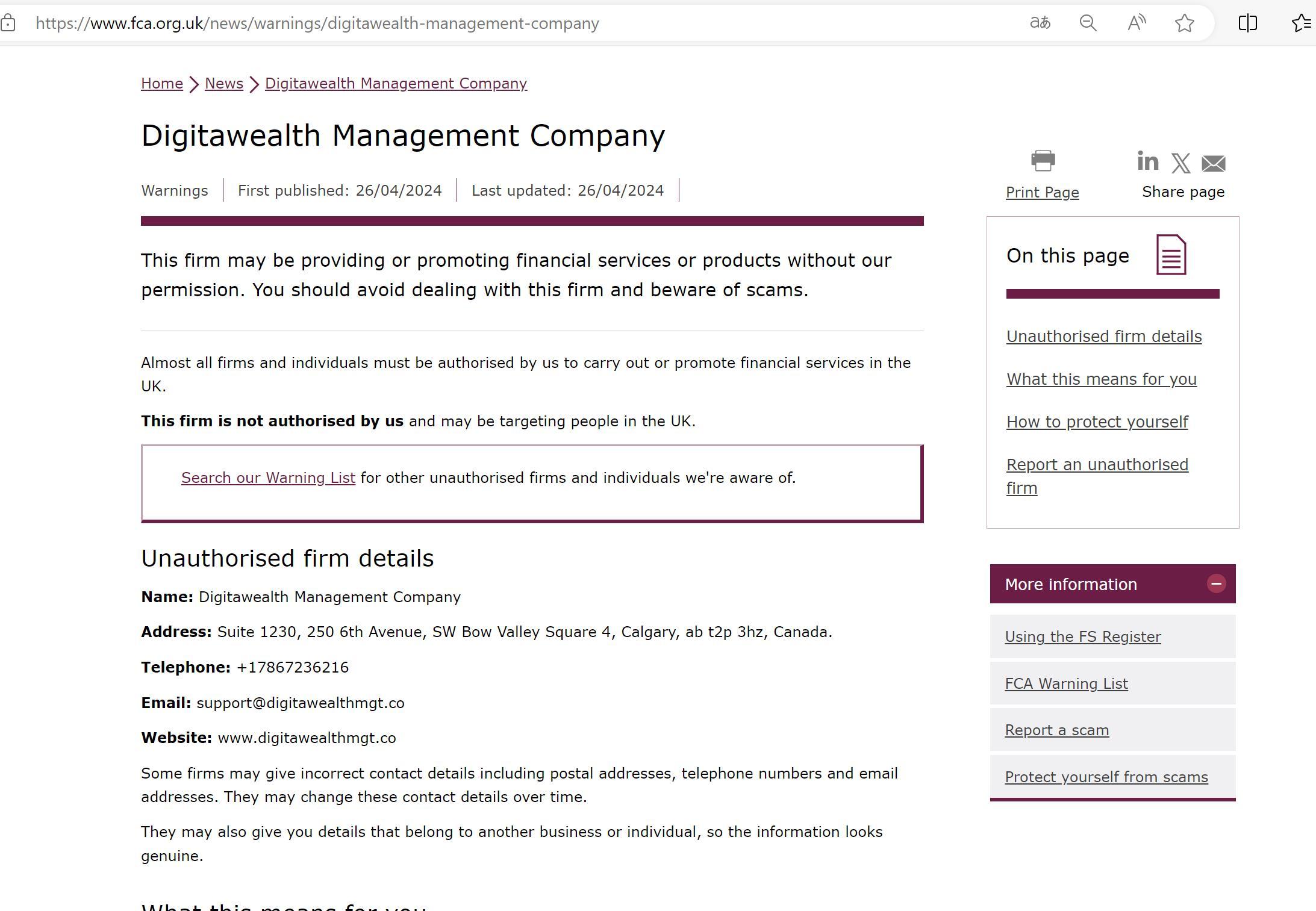Jump to Unauthorised firm details section

1103,336
